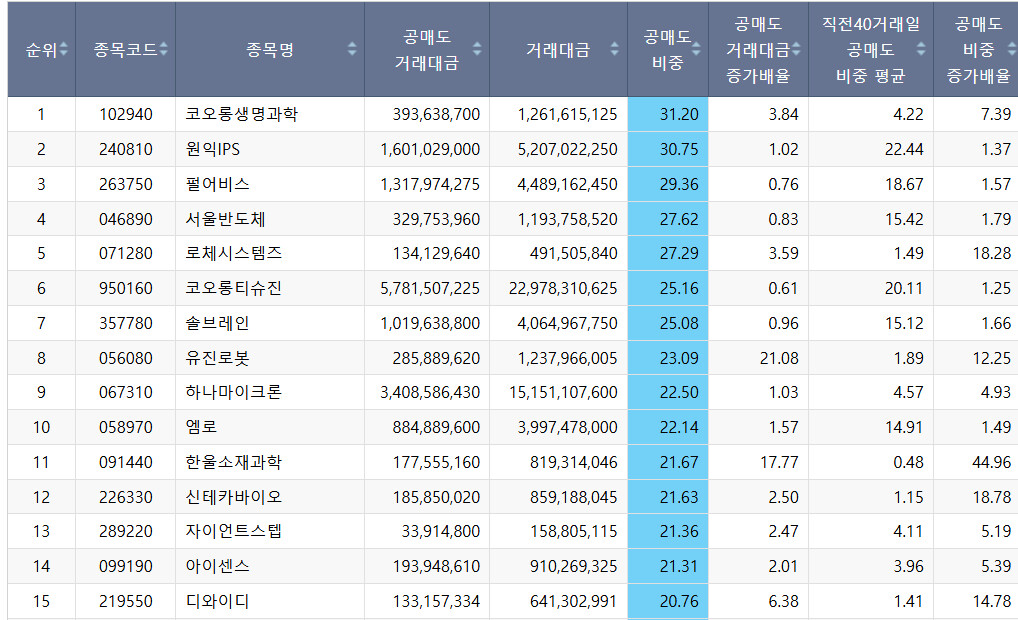
Task: Click stock code 067310
Action: (126, 392)
